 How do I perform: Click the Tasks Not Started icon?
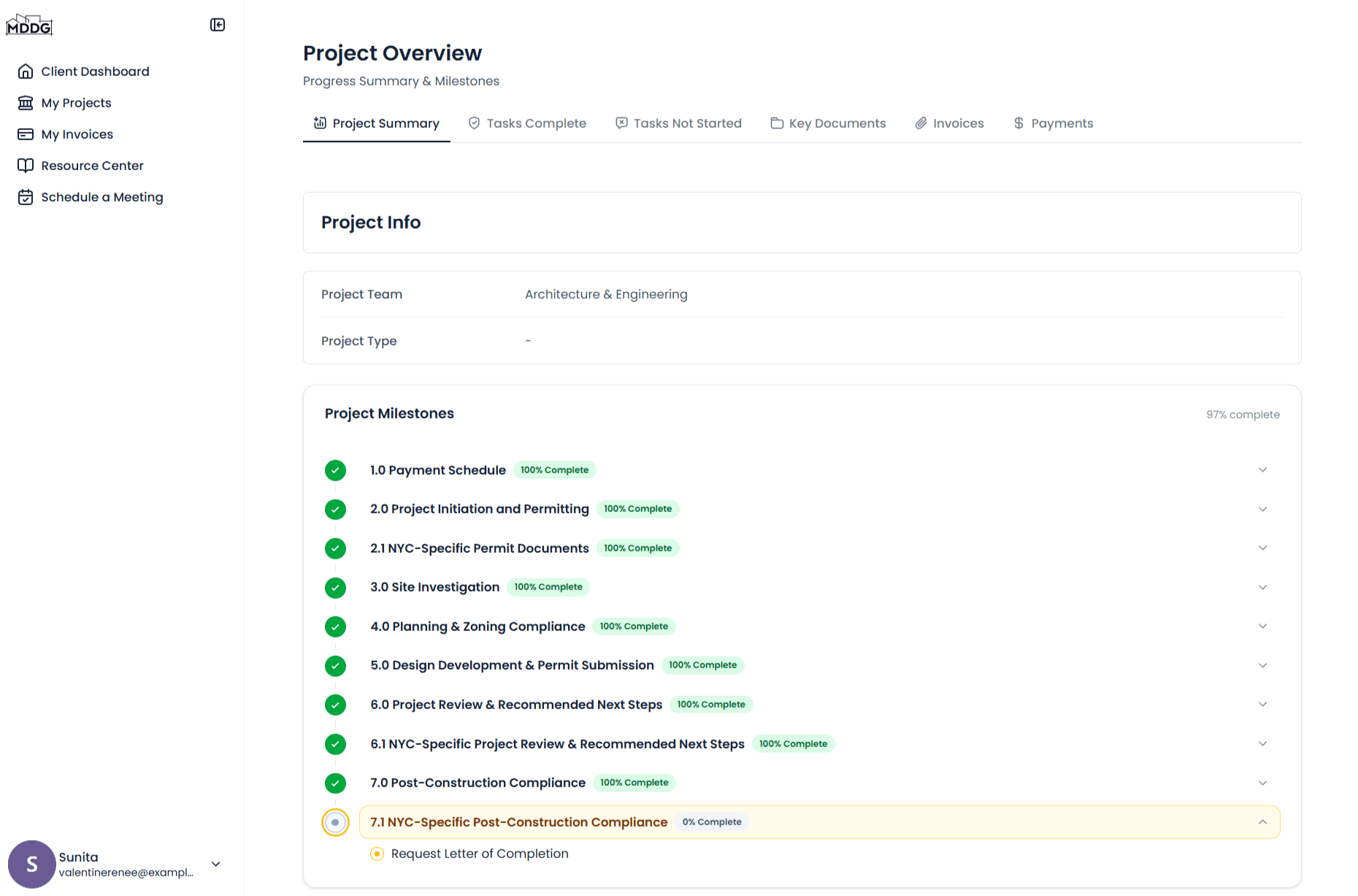(x=621, y=123)
